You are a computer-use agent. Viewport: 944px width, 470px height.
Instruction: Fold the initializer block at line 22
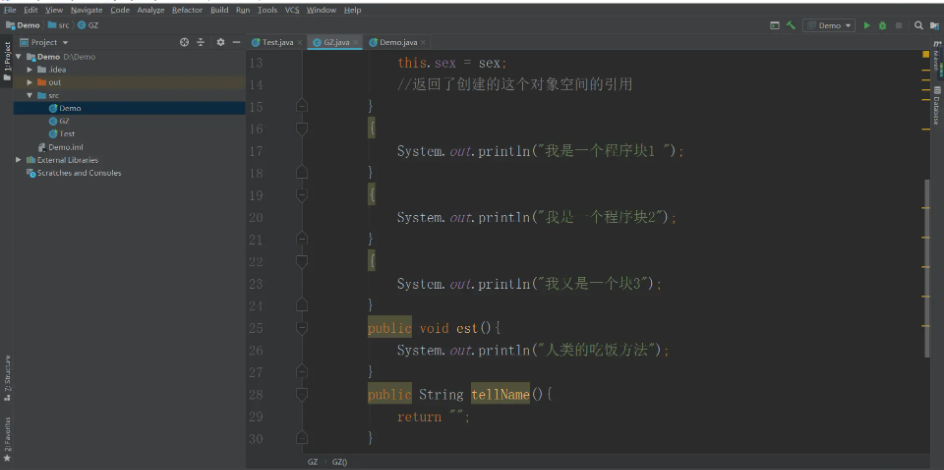click(x=302, y=262)
